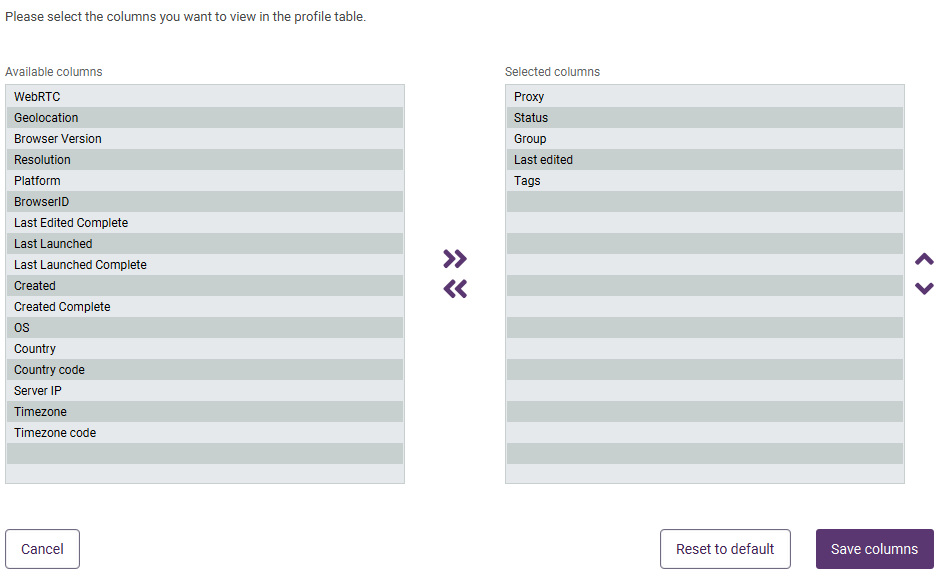Click Reset to default button
Image resolution: width=941 pixels, height=578 pixels.
tap(725, 549)
